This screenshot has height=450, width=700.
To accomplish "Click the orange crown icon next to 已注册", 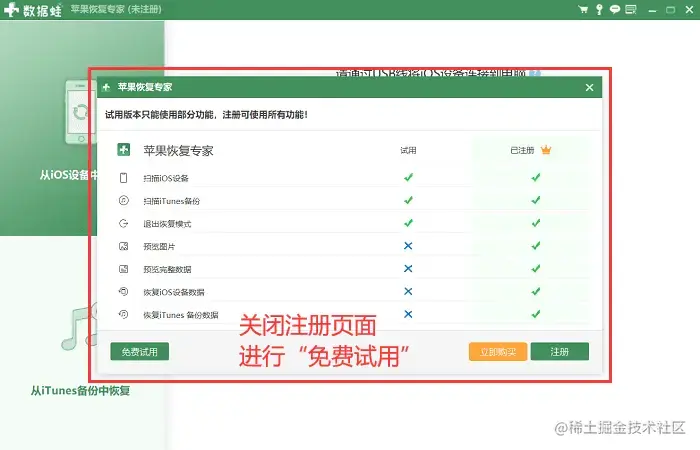I will pyautogui.click(x=546, y=150).
